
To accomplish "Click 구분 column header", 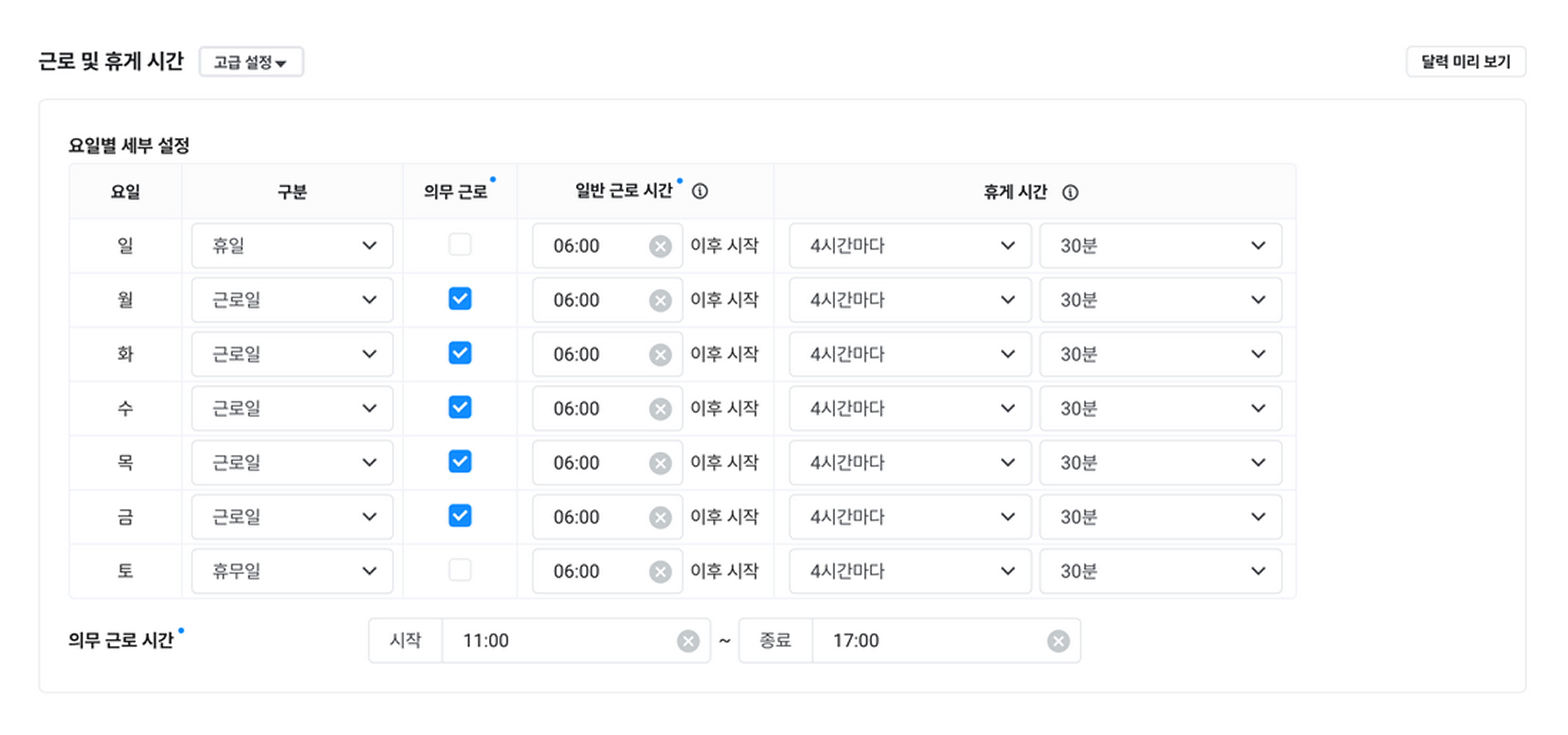I will click(x=292, y=192).
